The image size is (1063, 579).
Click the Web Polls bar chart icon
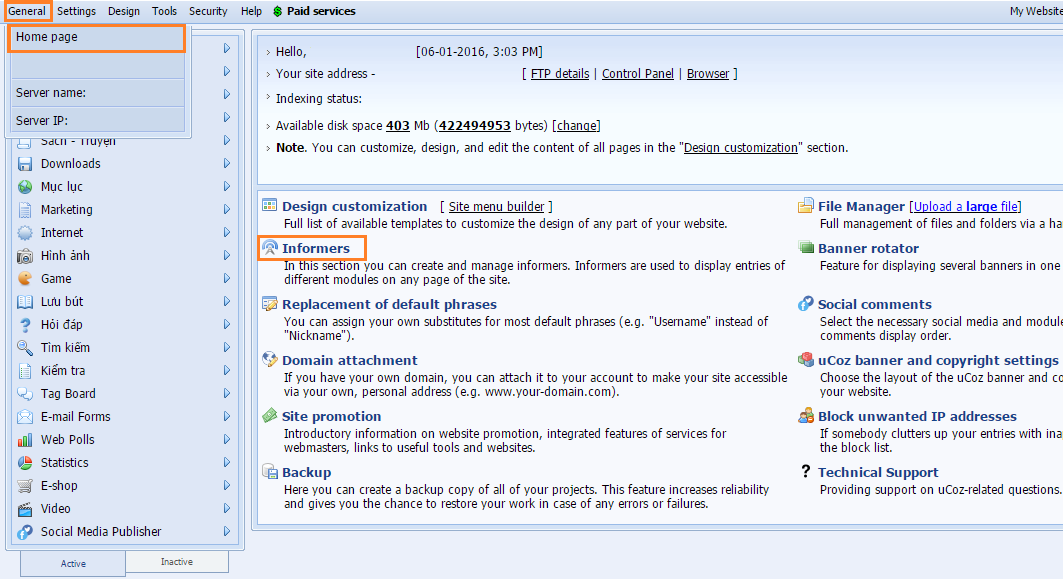pyautogui.click(x=25, y=440)
